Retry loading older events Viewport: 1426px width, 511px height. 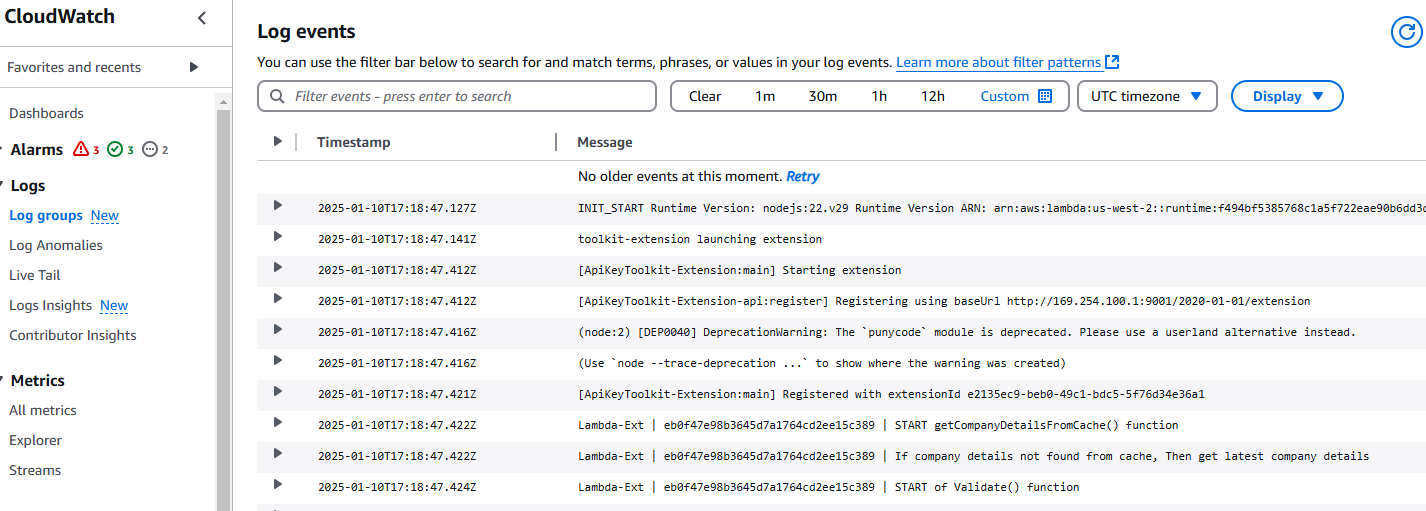[803, 176]
